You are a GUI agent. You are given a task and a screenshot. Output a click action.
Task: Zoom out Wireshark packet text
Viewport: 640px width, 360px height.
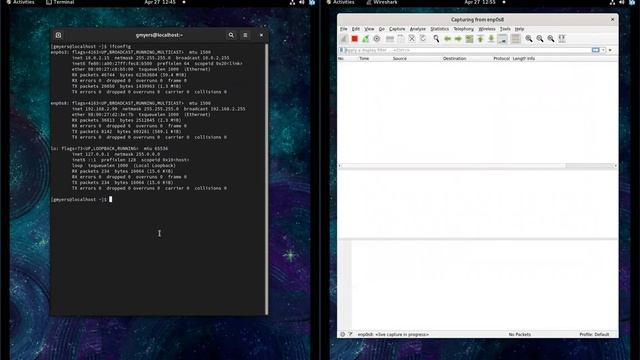[540, 39]
